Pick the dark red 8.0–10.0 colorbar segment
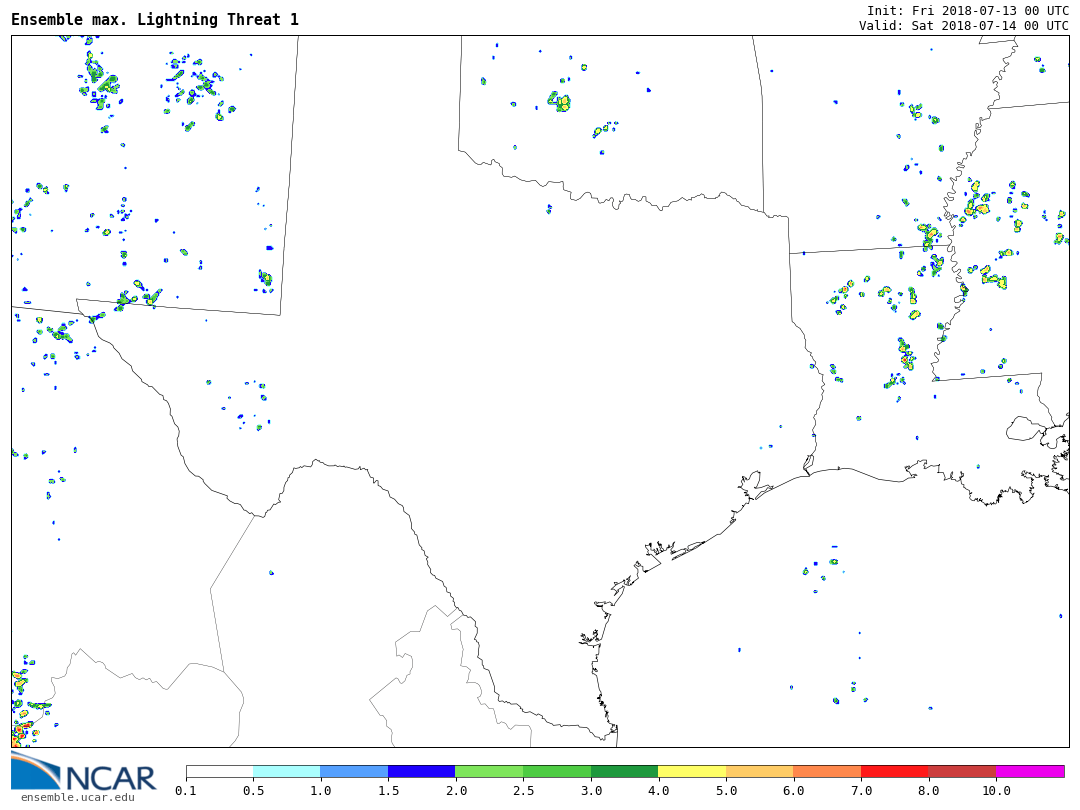Image resolution: width=1080 pixels, height=810 pixels. coord(962,771)
